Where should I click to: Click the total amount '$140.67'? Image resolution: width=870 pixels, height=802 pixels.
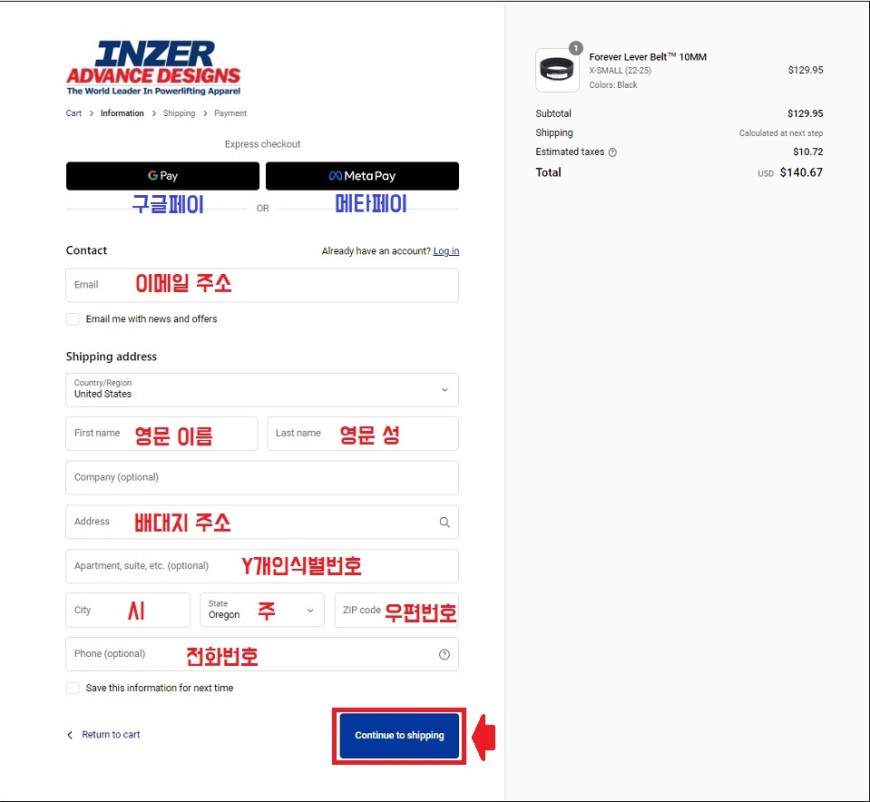pos(801,173)
